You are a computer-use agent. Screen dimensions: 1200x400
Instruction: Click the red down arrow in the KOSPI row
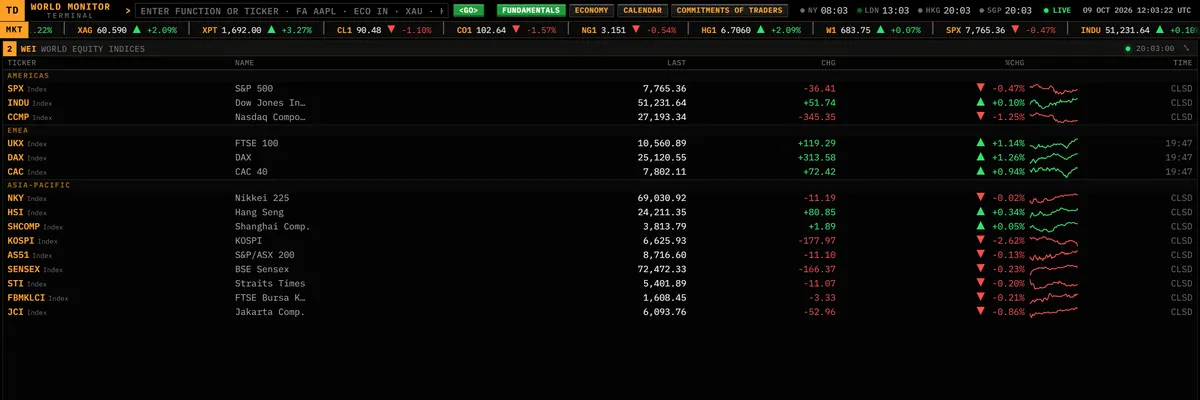(981, 241)
